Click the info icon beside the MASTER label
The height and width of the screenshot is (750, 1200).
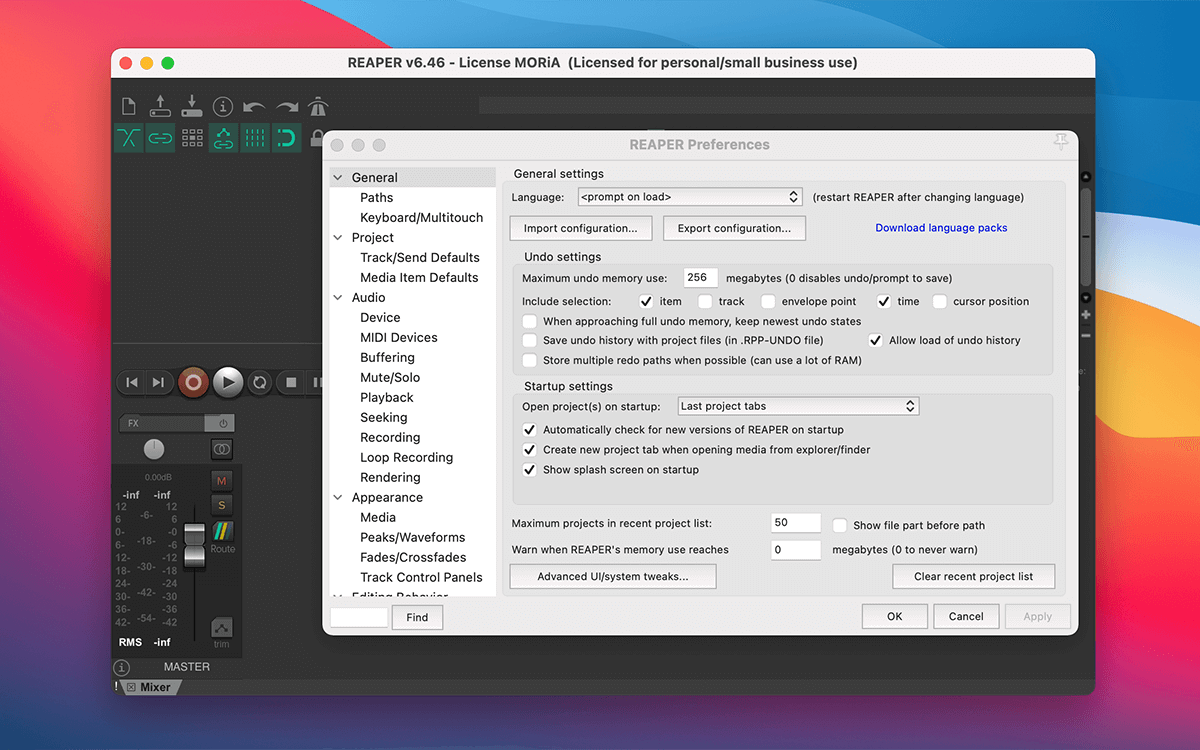[x=122, y=667]
